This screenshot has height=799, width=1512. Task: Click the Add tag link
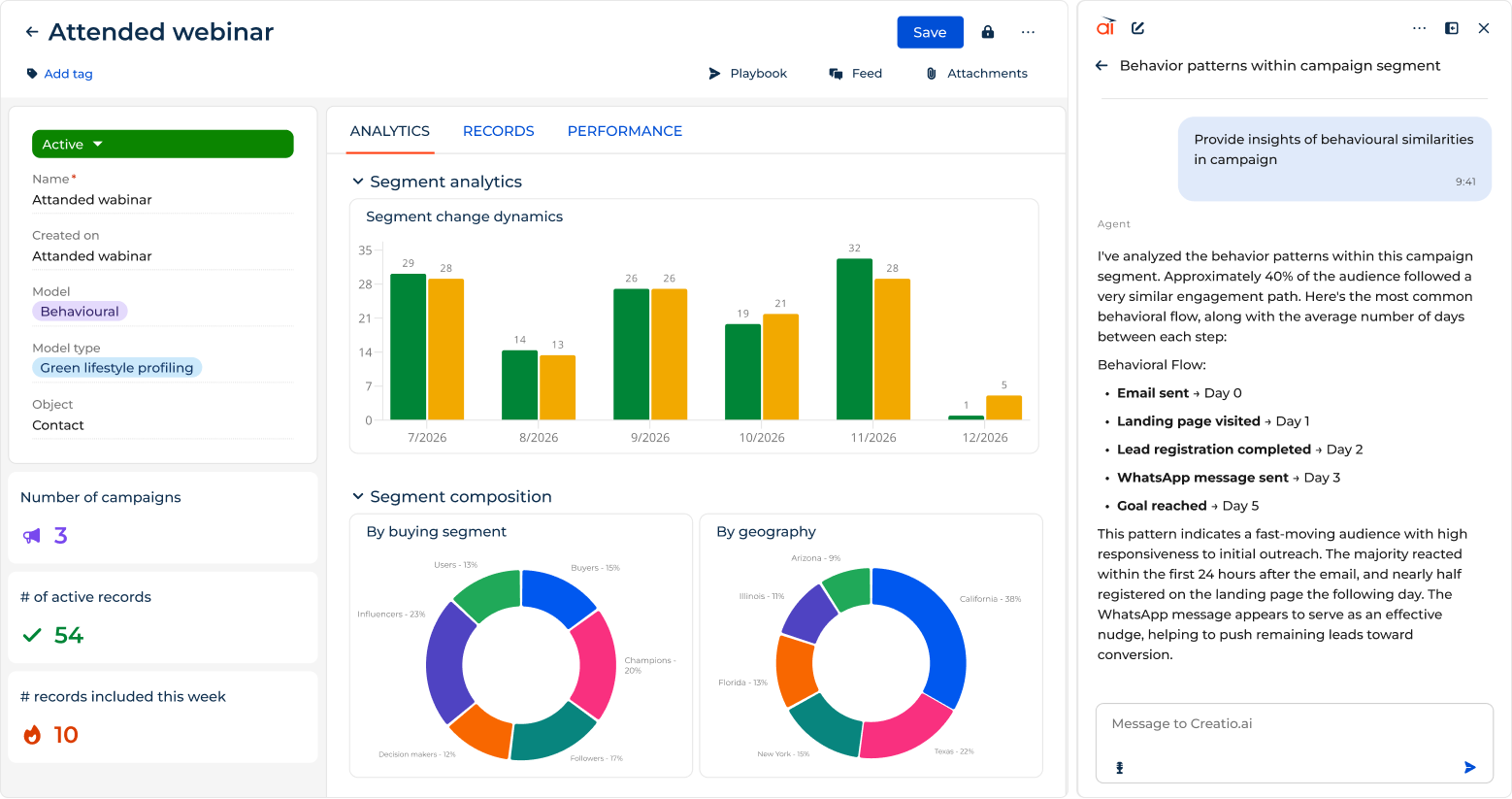68,74
